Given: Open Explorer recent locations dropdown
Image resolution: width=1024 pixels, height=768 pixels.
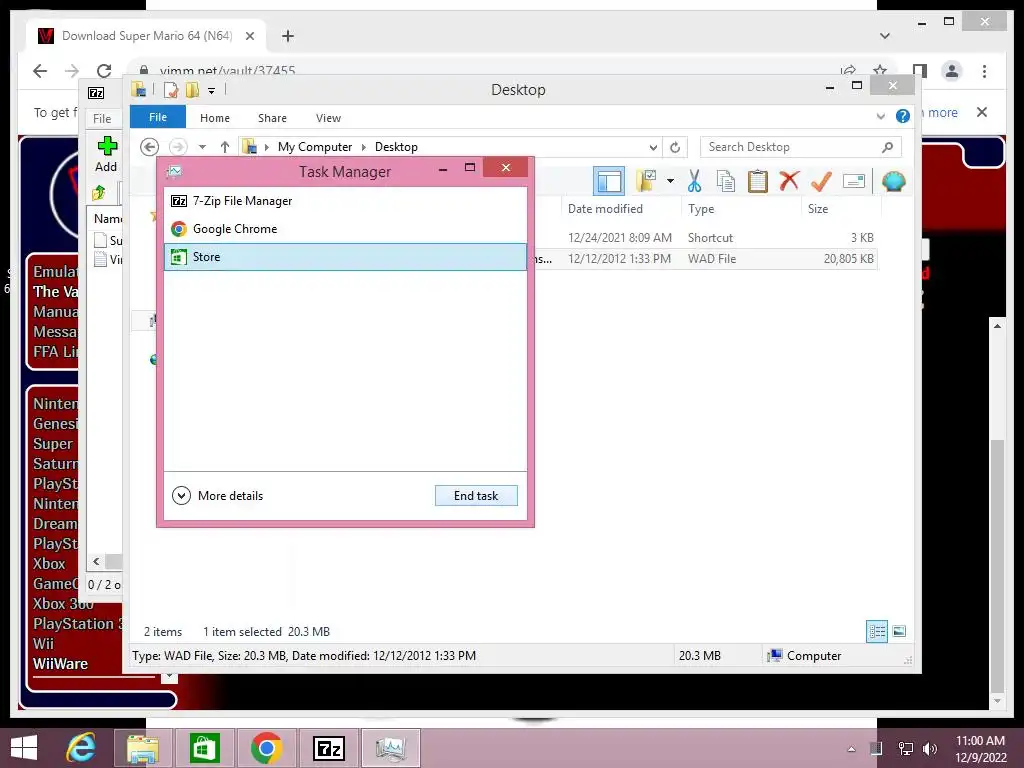Looking at the screenshot, I should [x=202, y=147].
